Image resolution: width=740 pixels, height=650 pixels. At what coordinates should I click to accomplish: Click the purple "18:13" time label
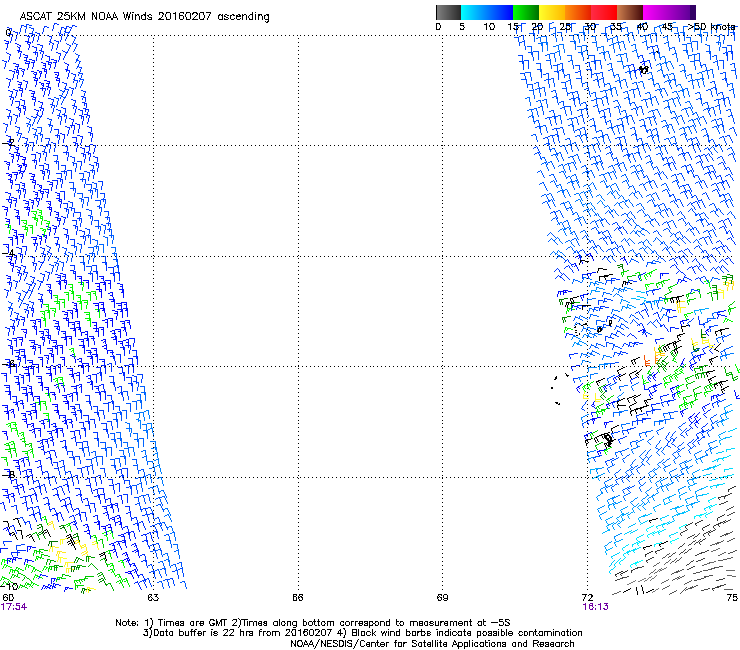[x=595, y=607]
